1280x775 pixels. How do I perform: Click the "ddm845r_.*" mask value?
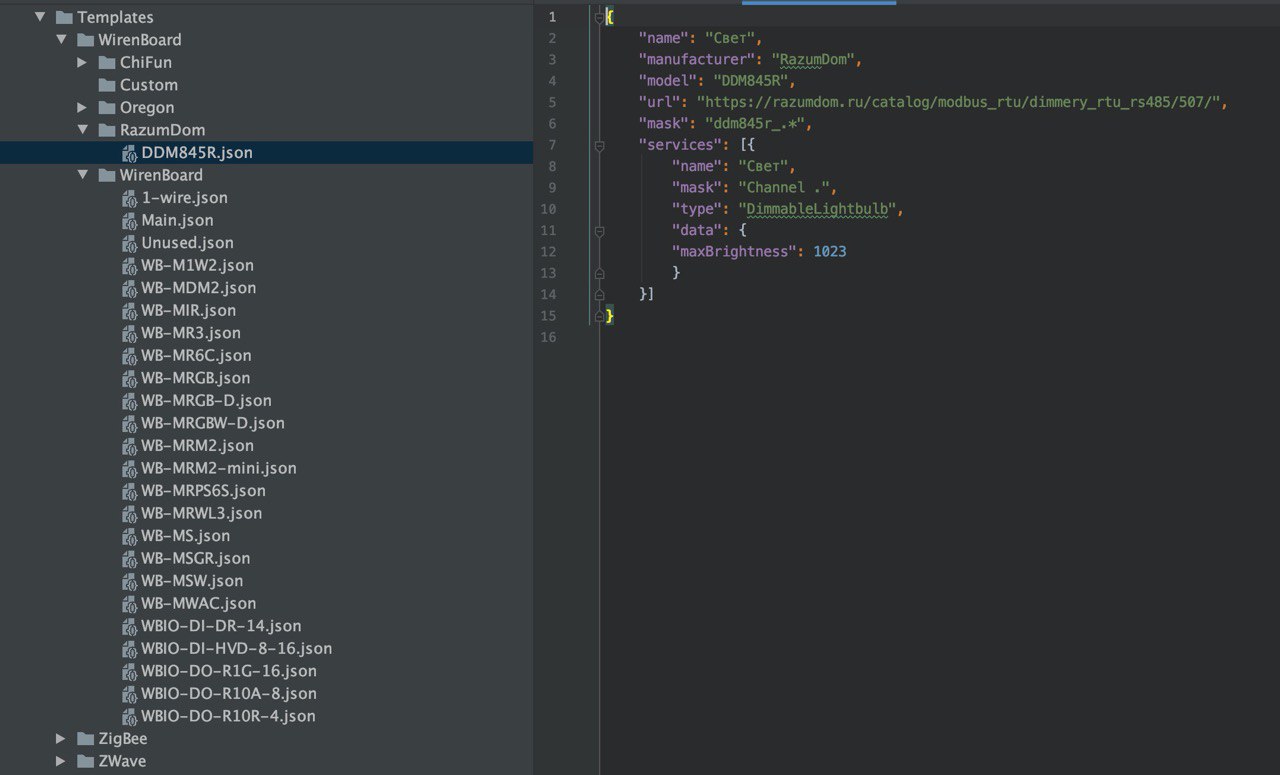click(x=755, y=124)
